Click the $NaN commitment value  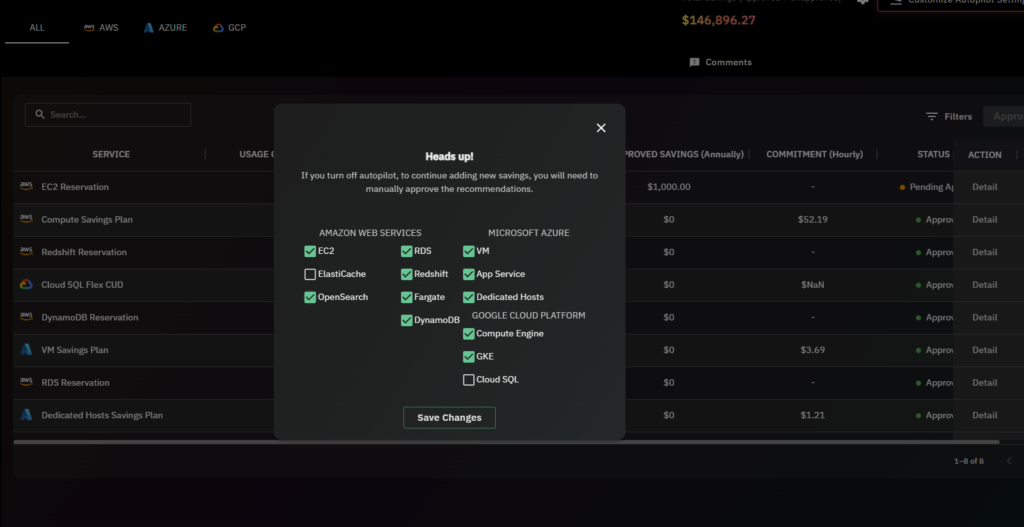click(x=812, y=285)
